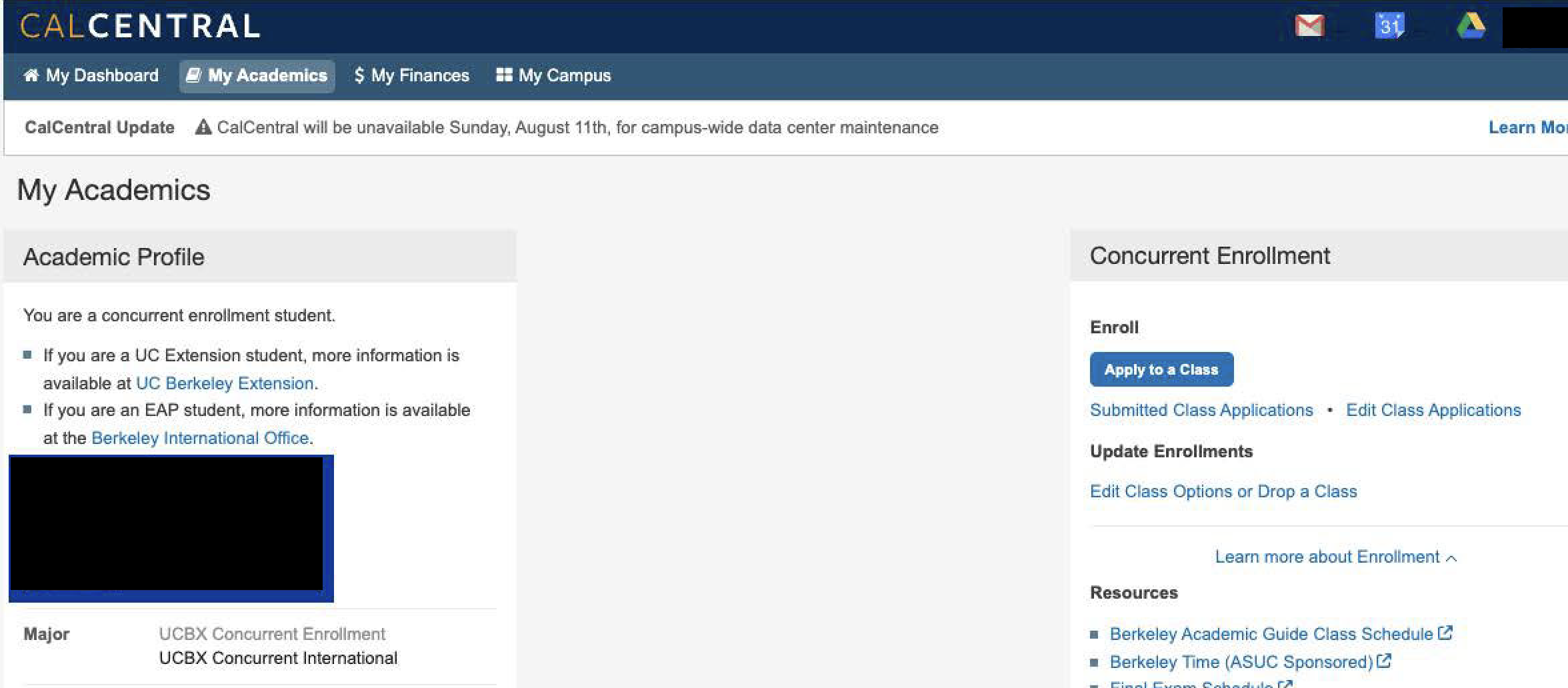Select the My Academics tab
1568x688 pixels.
(257, 75)
